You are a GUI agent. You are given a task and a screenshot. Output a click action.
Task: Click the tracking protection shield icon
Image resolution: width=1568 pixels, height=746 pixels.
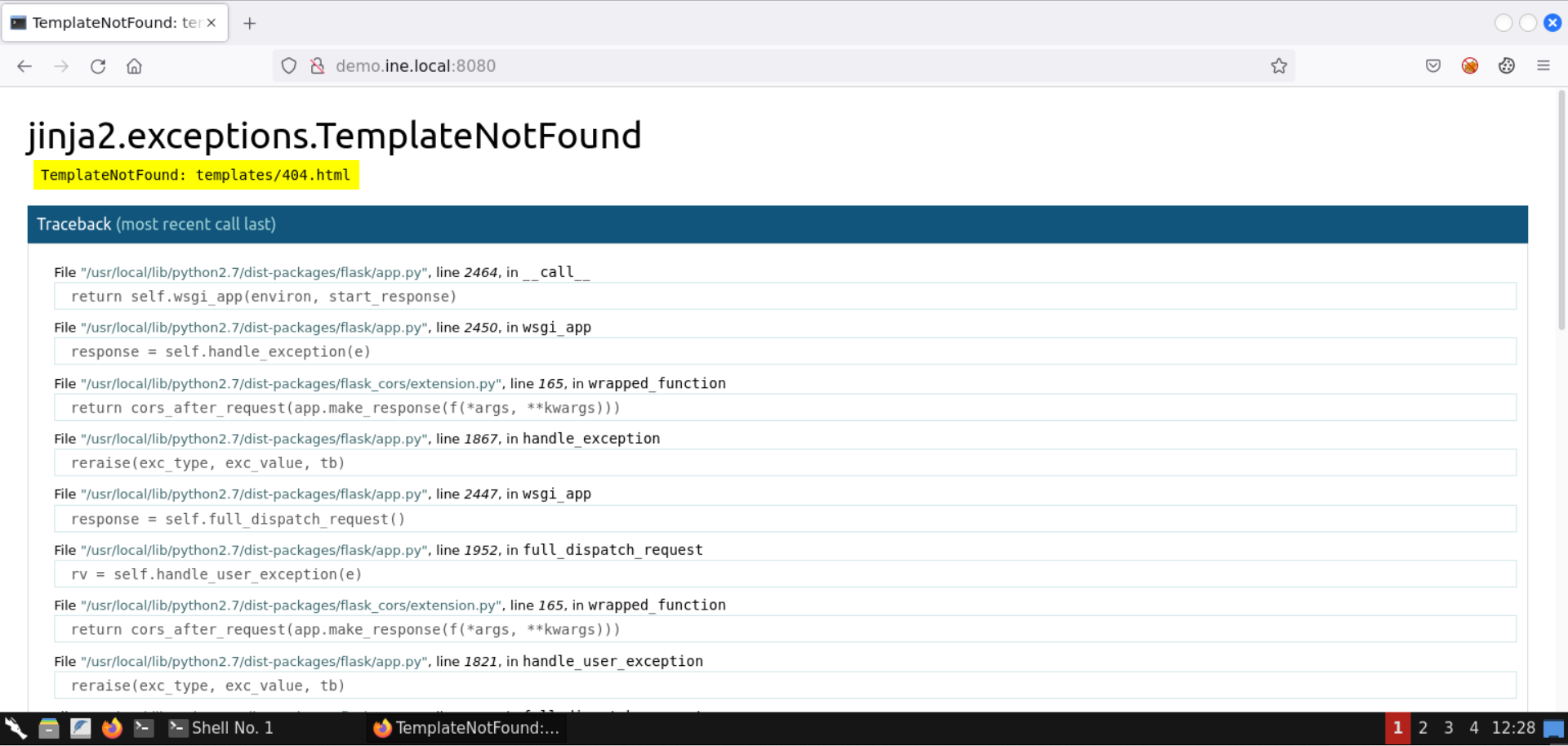click(288, 66)
